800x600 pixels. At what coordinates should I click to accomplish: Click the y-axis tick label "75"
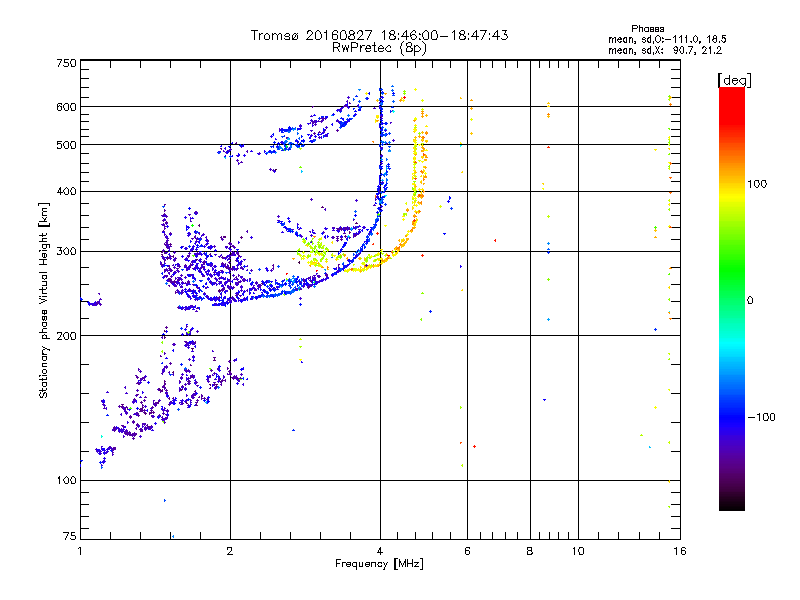[x=70, y=536]
